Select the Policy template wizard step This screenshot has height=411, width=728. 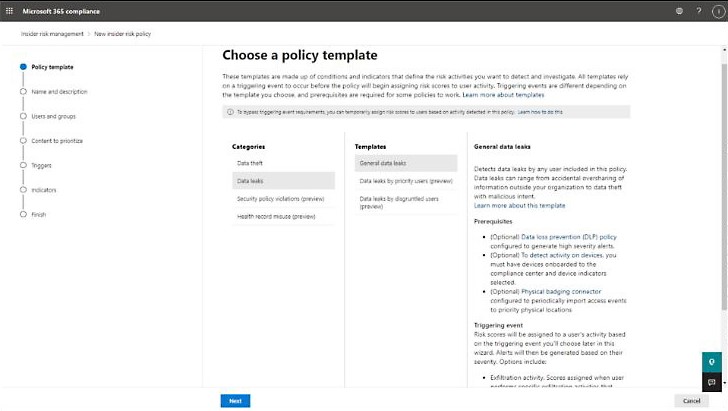click(47, 67)
